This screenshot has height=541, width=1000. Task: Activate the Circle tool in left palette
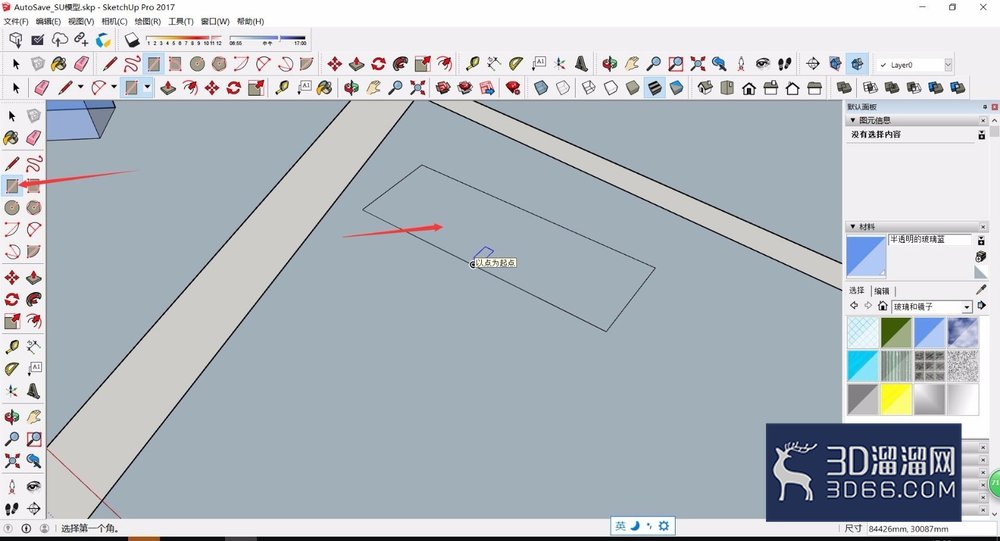11,207
